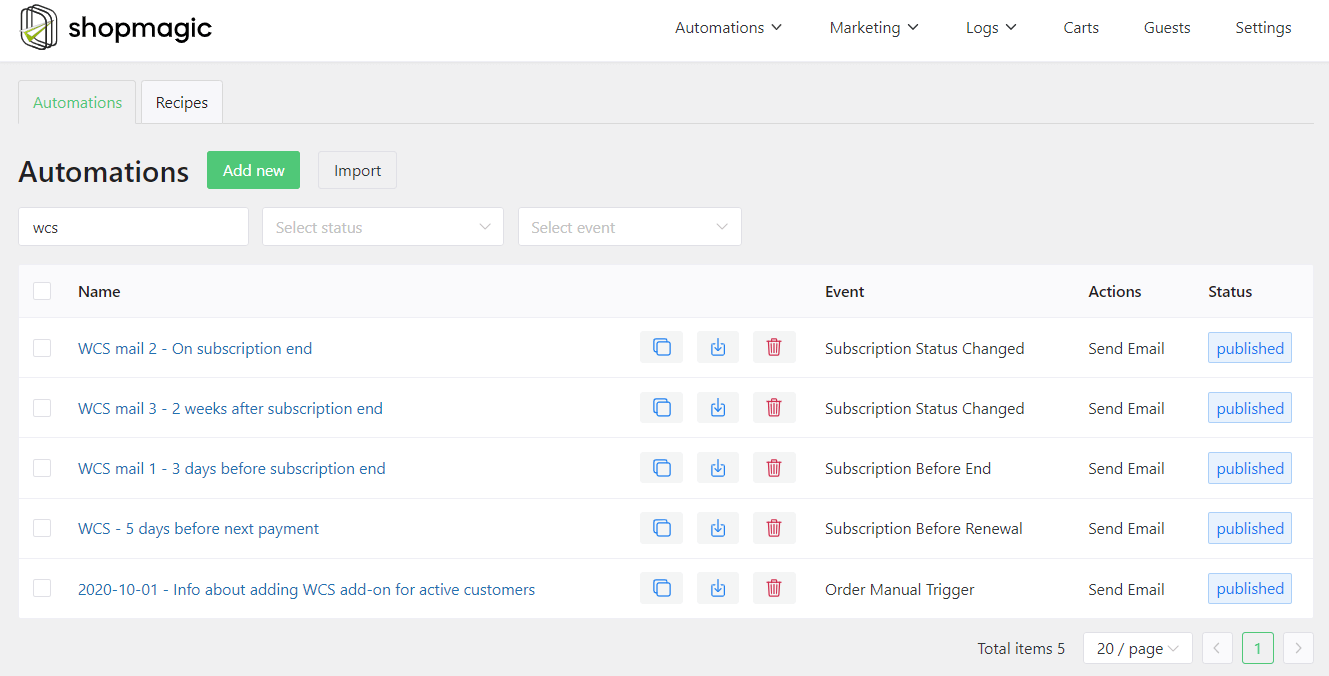Open the Carts page
1329x676 pixels.
1081,28
